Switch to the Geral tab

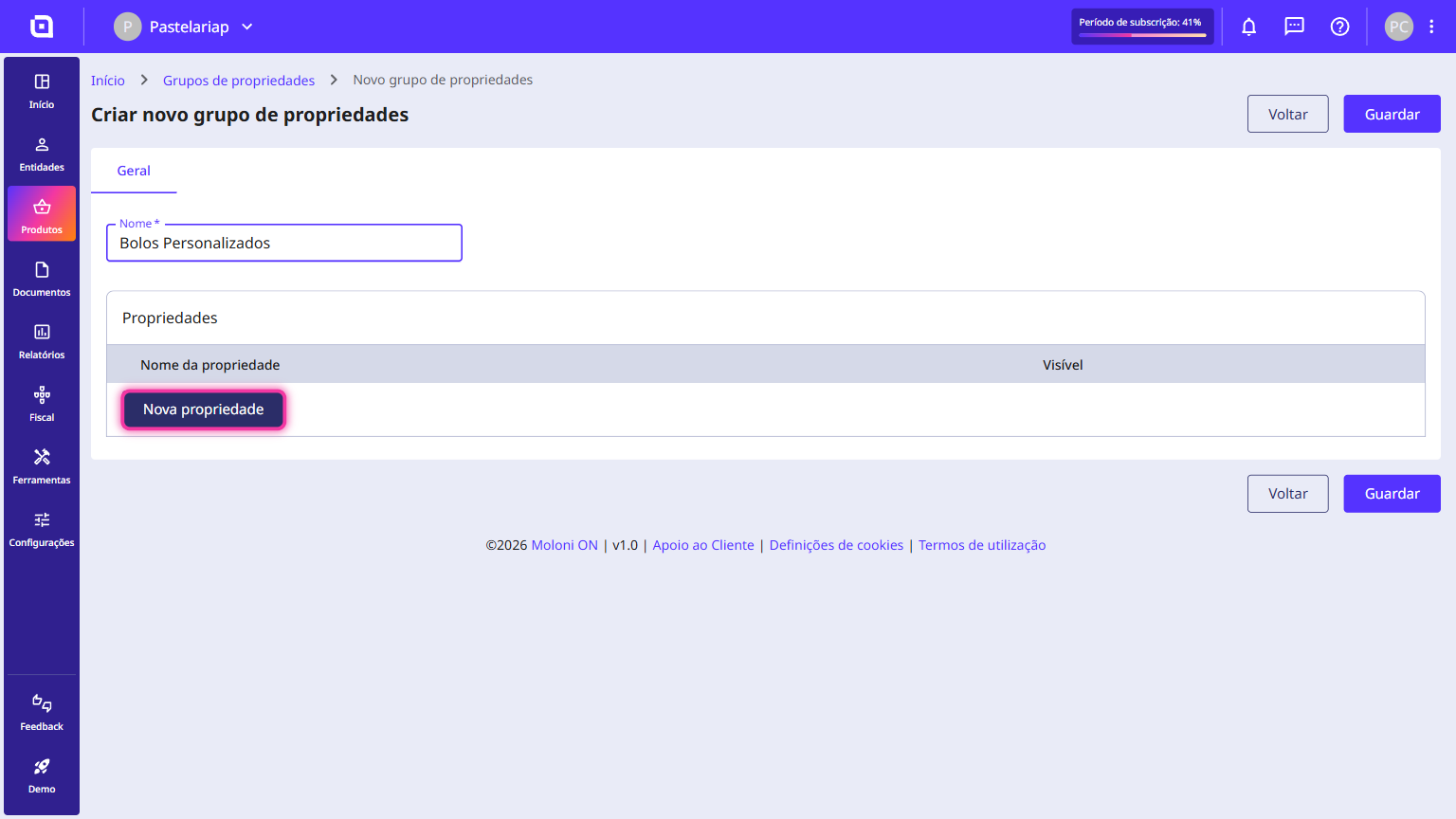[134, 171]
